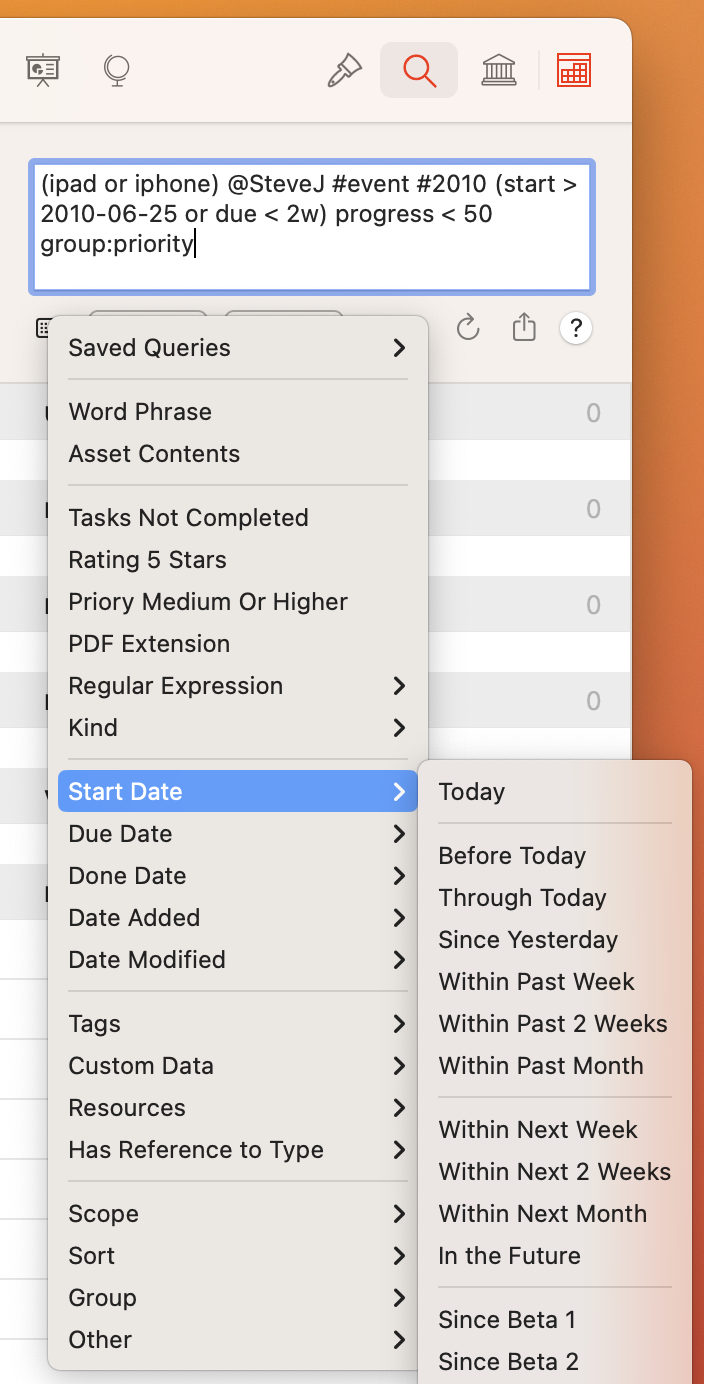704x1384 pixels.
Task: Click the globe icon in toolbar
Action: pyautogui.click(x=118, y=70)
